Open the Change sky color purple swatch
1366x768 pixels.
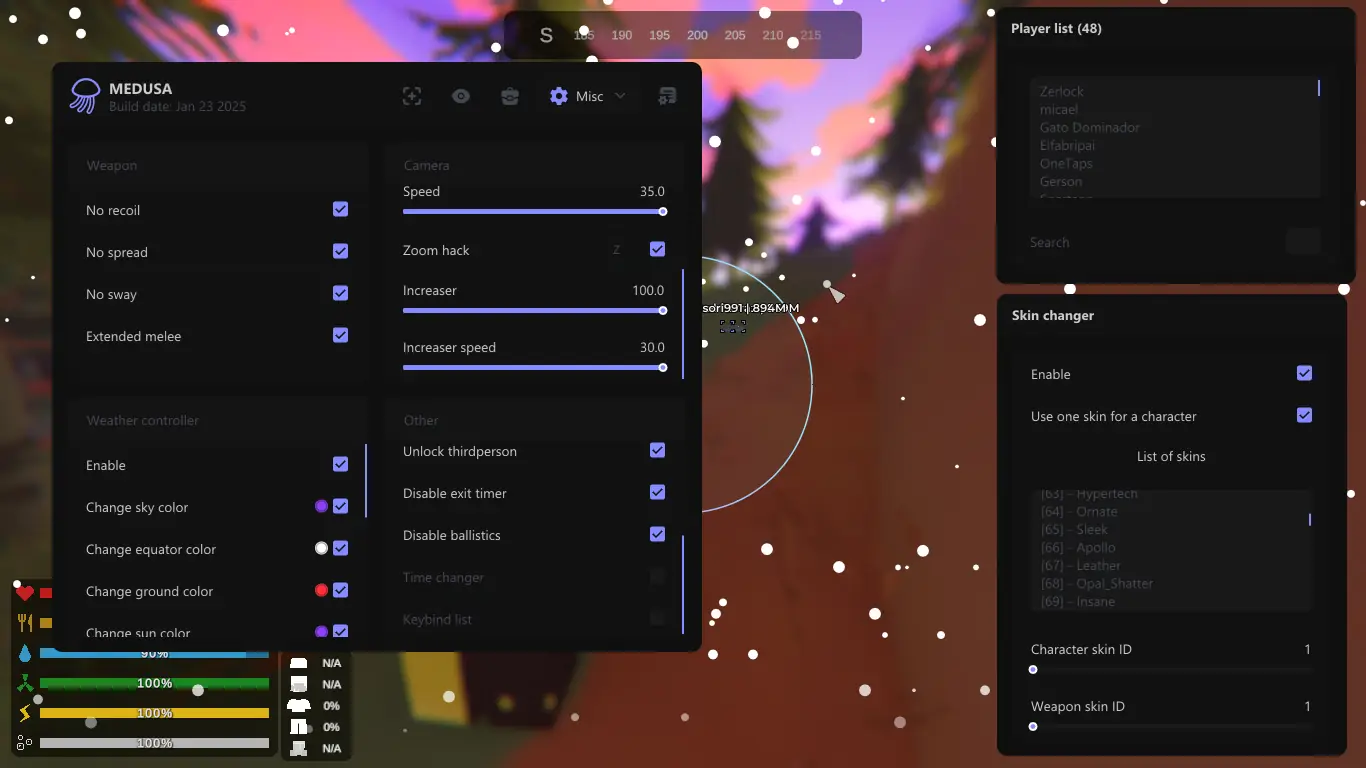321,506
